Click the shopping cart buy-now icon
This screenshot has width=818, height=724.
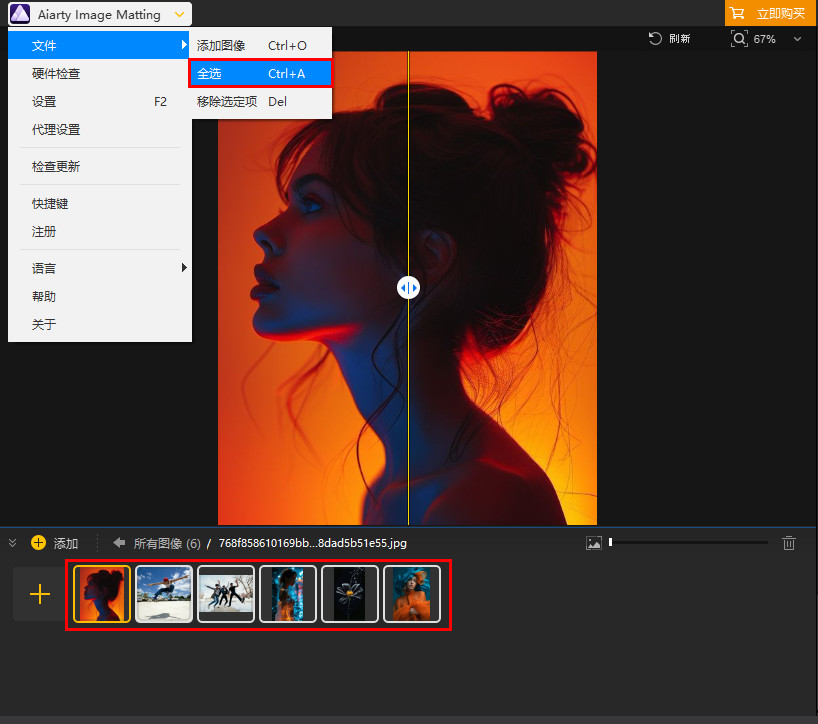point(737,13)
